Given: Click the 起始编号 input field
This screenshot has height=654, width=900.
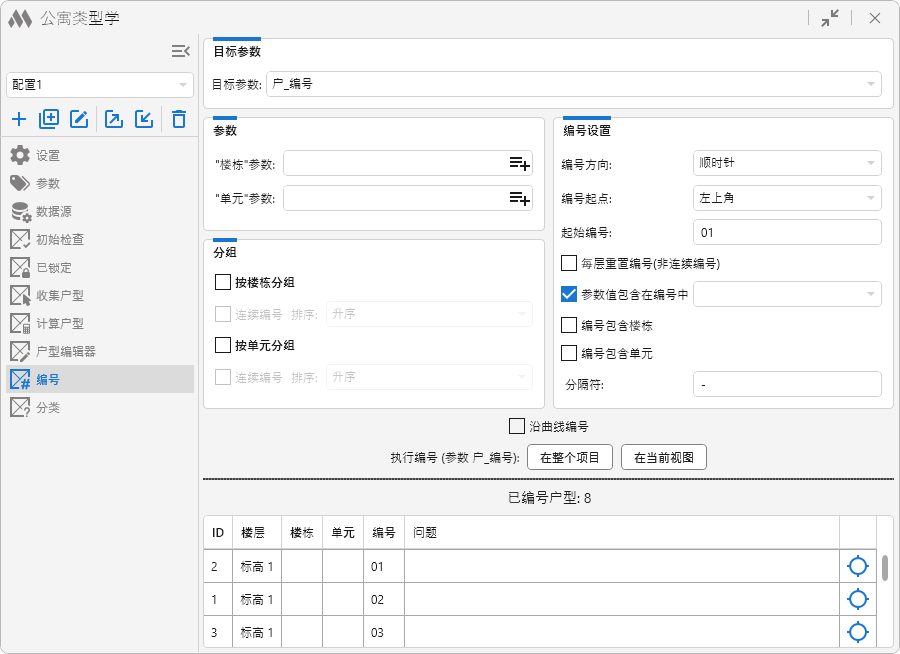Looking at the screenshot, I should 786,233.
